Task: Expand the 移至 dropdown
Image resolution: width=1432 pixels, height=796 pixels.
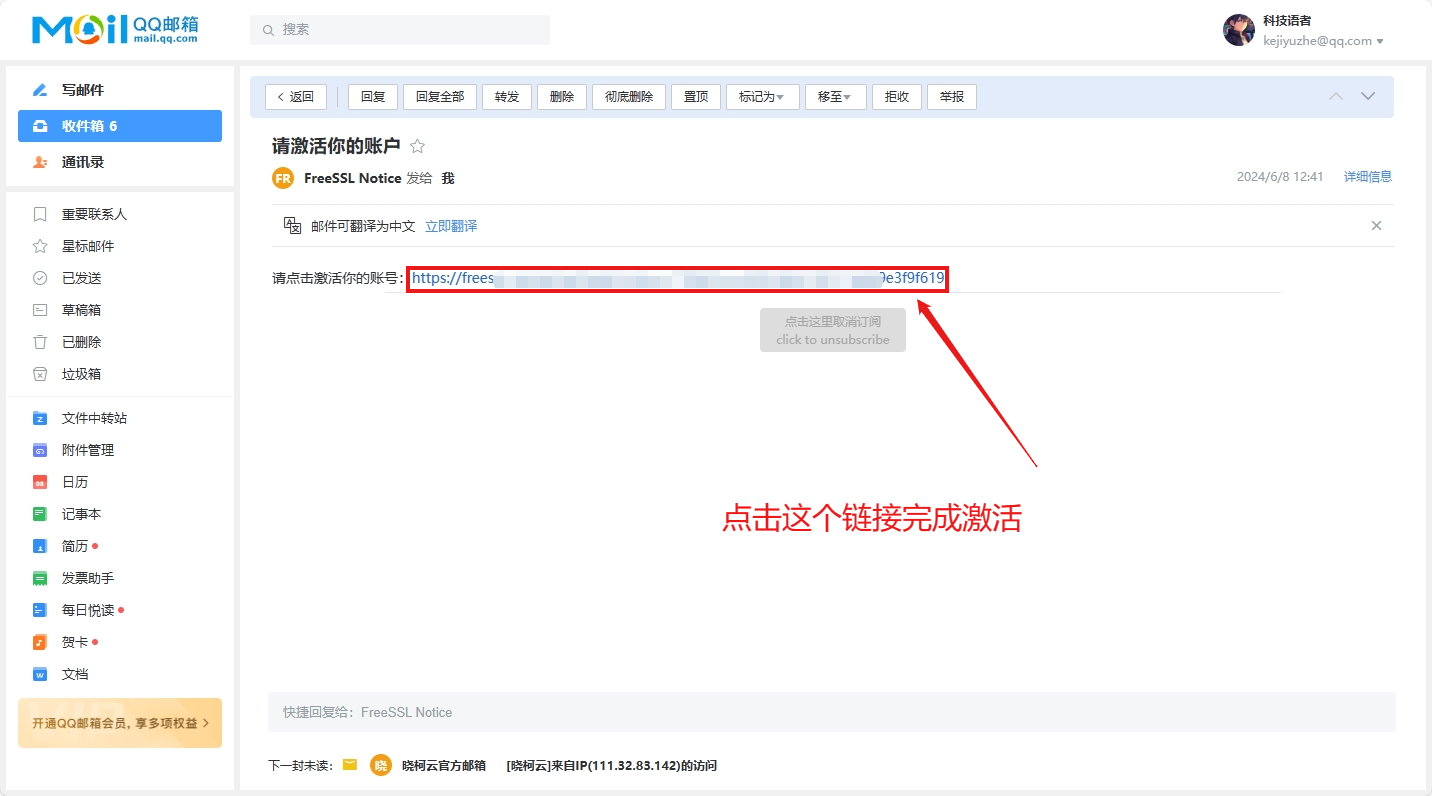Action: [835, 97]
